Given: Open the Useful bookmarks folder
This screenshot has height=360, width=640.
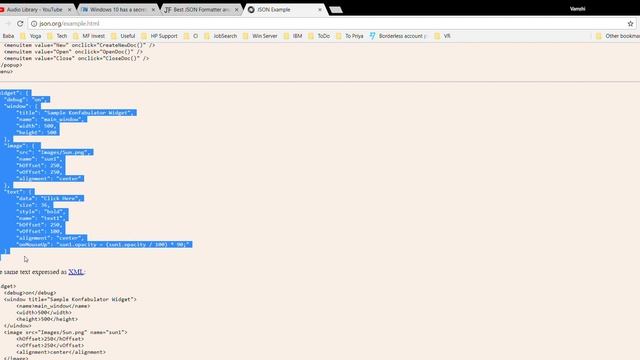Looking at the screenshot, I should coord(123,36).
